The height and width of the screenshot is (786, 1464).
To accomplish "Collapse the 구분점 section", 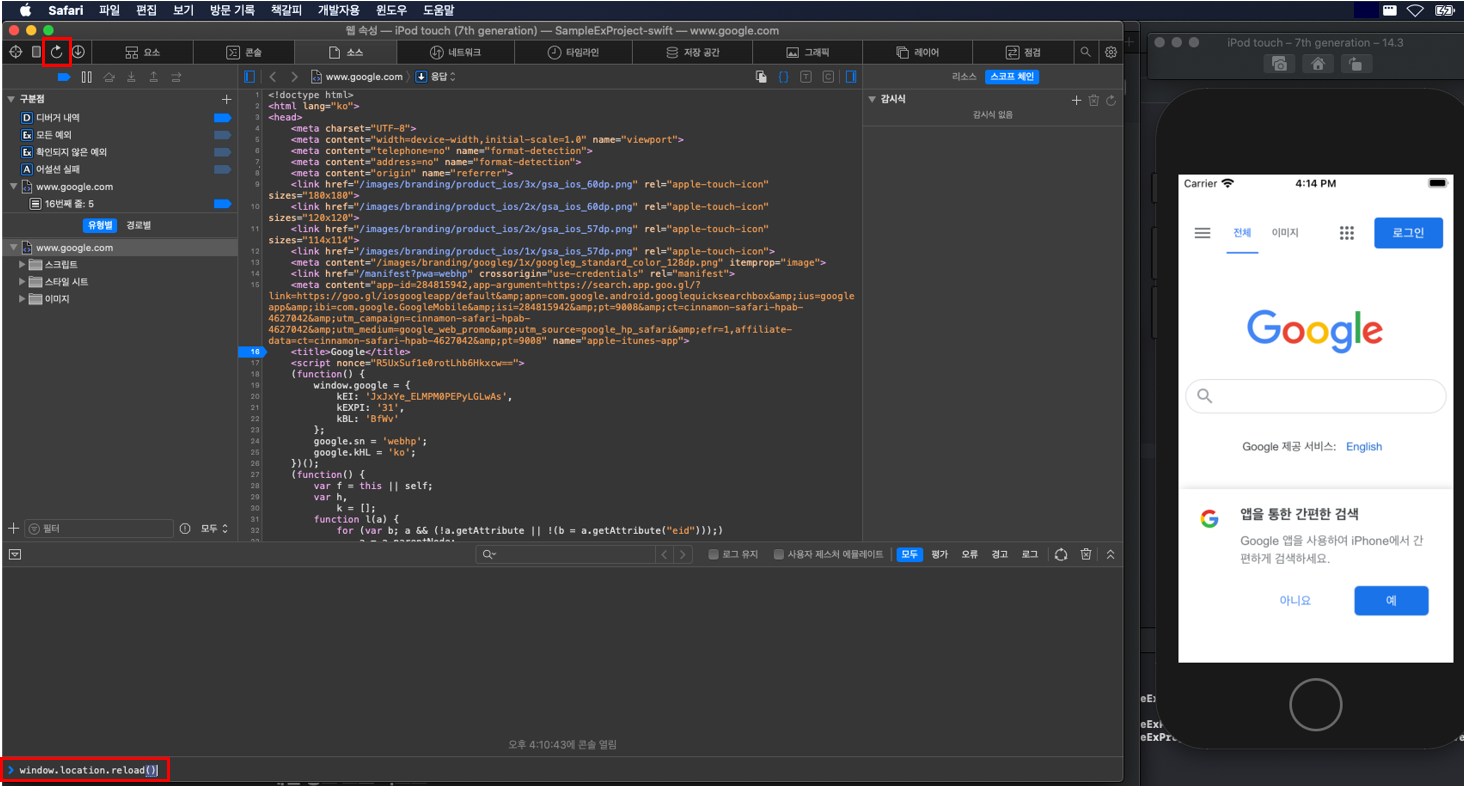I will coord(11,100).
